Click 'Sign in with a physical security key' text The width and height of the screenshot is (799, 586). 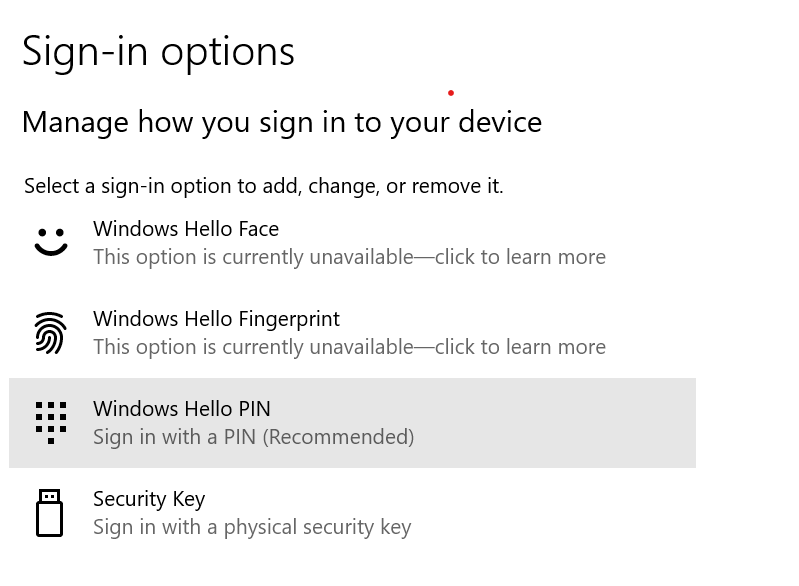[252, 527]
